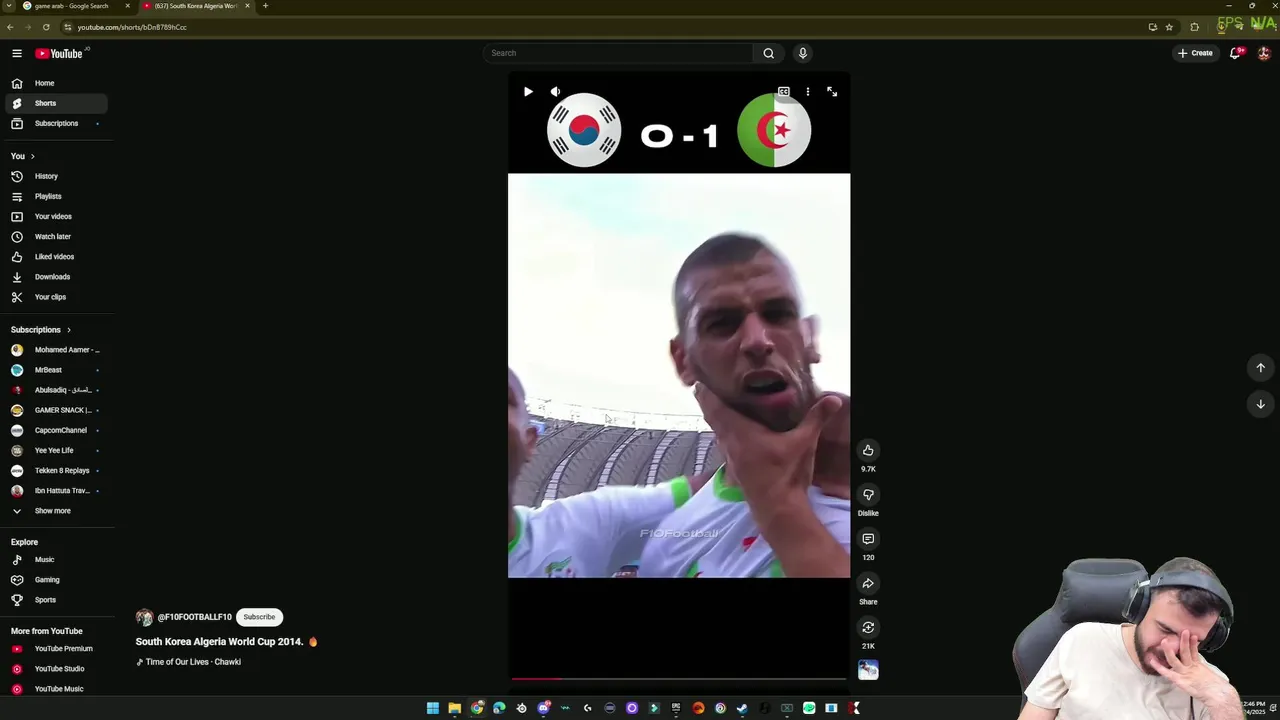Open the YouTube account avatar menu
Image resolution: width=1280 pixels, height=720 pixels.
pyautogui.click(x=1264, y=53)
